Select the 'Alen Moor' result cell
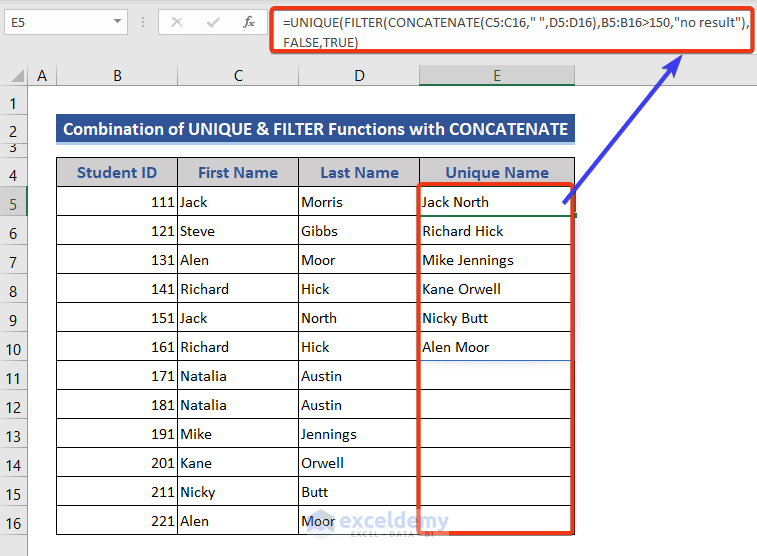The image size is (757, 556). click(497, 346)
